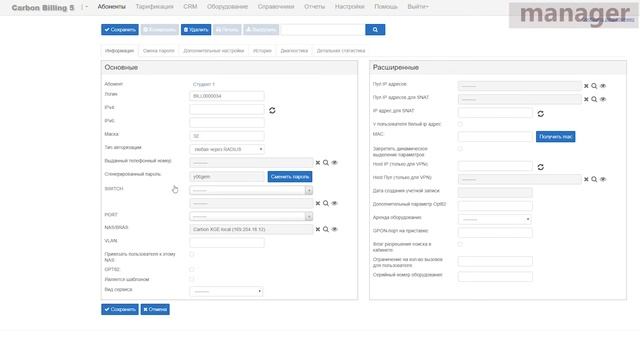
Task: Click the VLAN input field
Action: (x=227, y=243)
